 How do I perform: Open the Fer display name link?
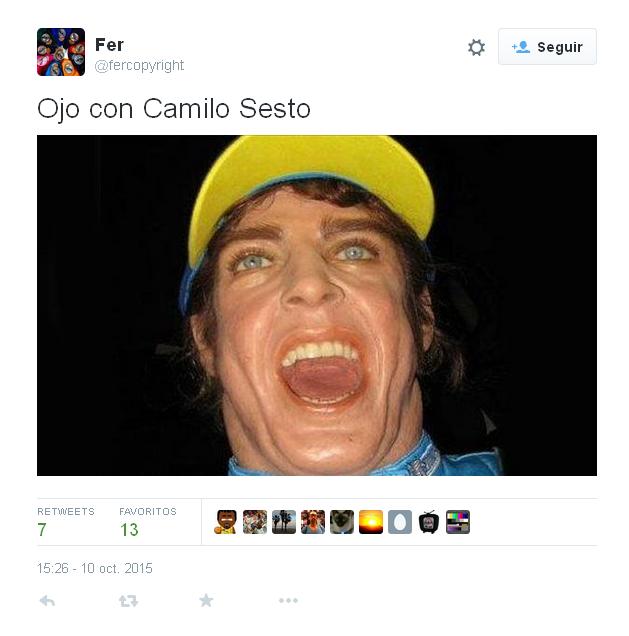pyautogui.click(x=109, y=45)
